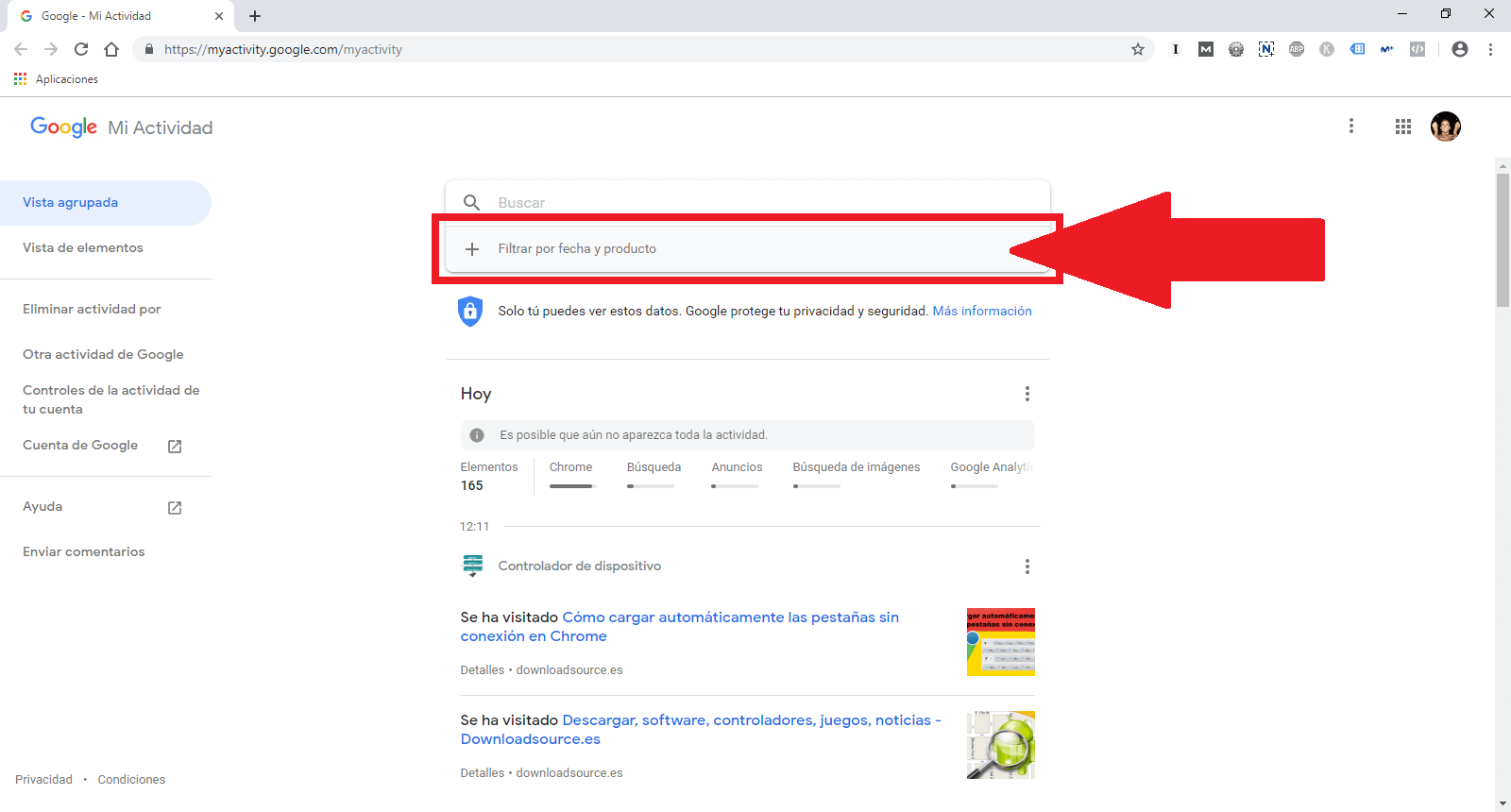This screenshot has width=1511, height=812.
Task: Open Eliminar actividad por
Action: (92, 310)
